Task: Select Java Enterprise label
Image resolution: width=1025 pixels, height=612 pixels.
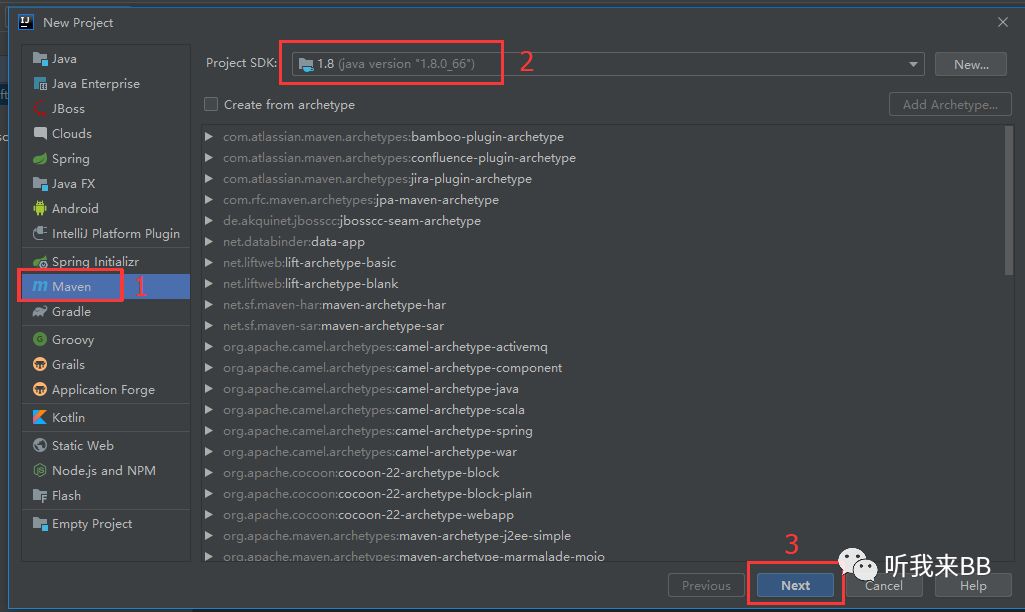Action: point(95,84)
